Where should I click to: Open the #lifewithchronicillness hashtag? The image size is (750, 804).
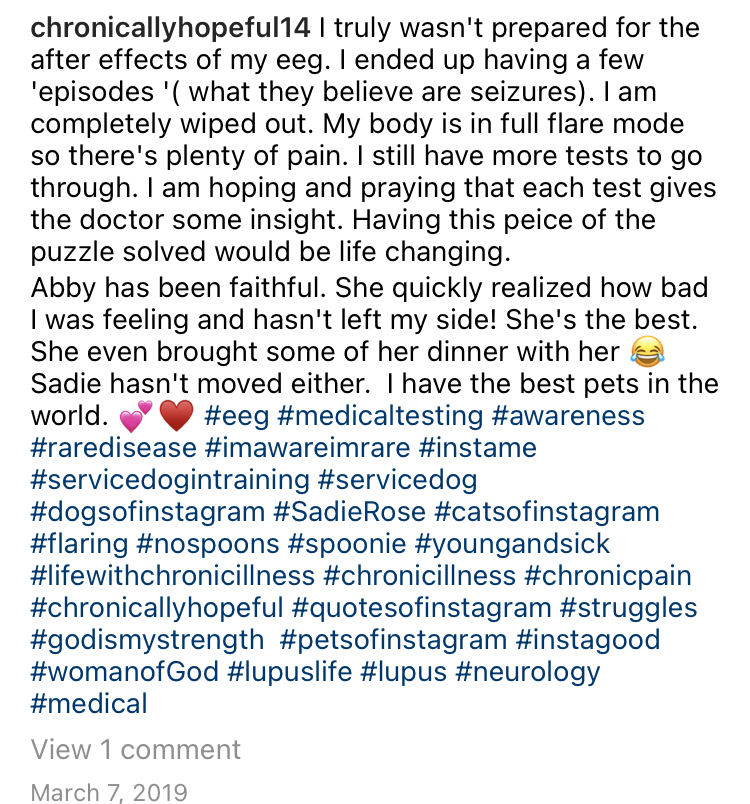pos(173,576)
